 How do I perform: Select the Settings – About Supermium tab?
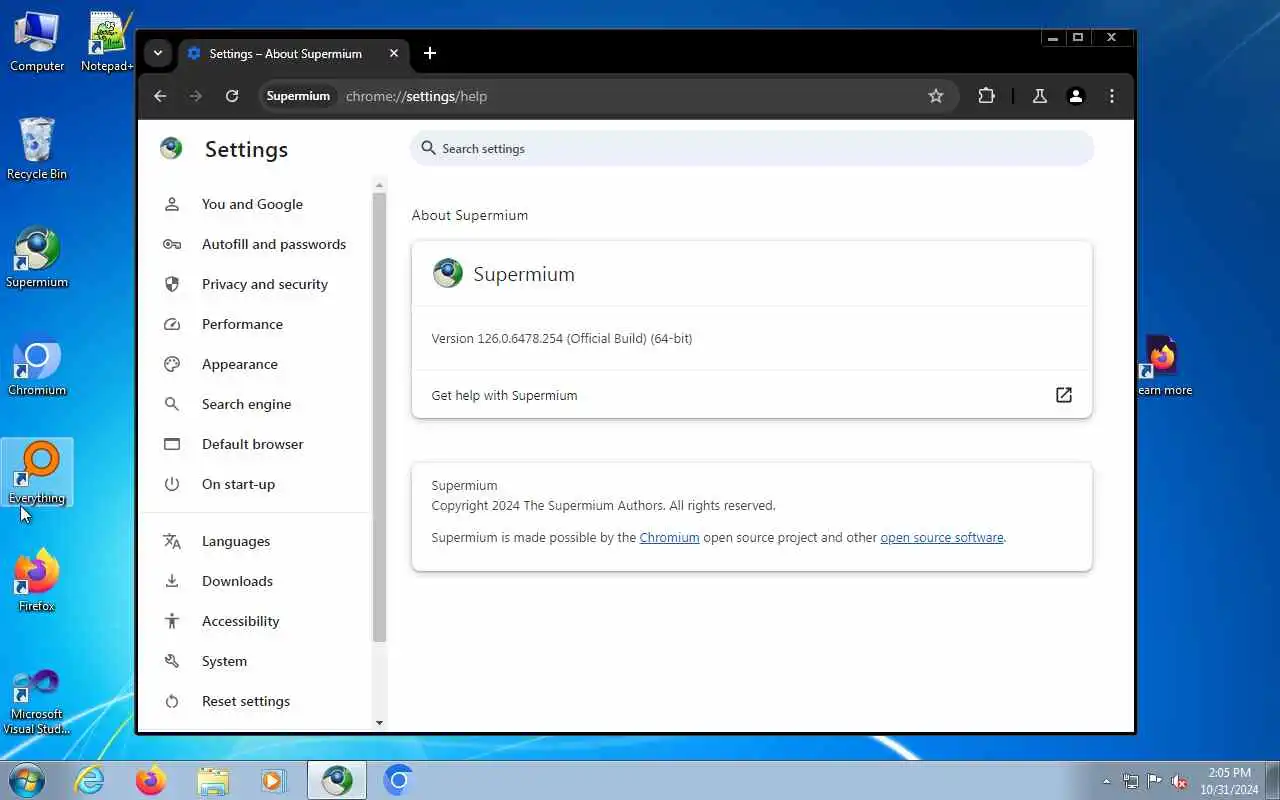[285, 54]
